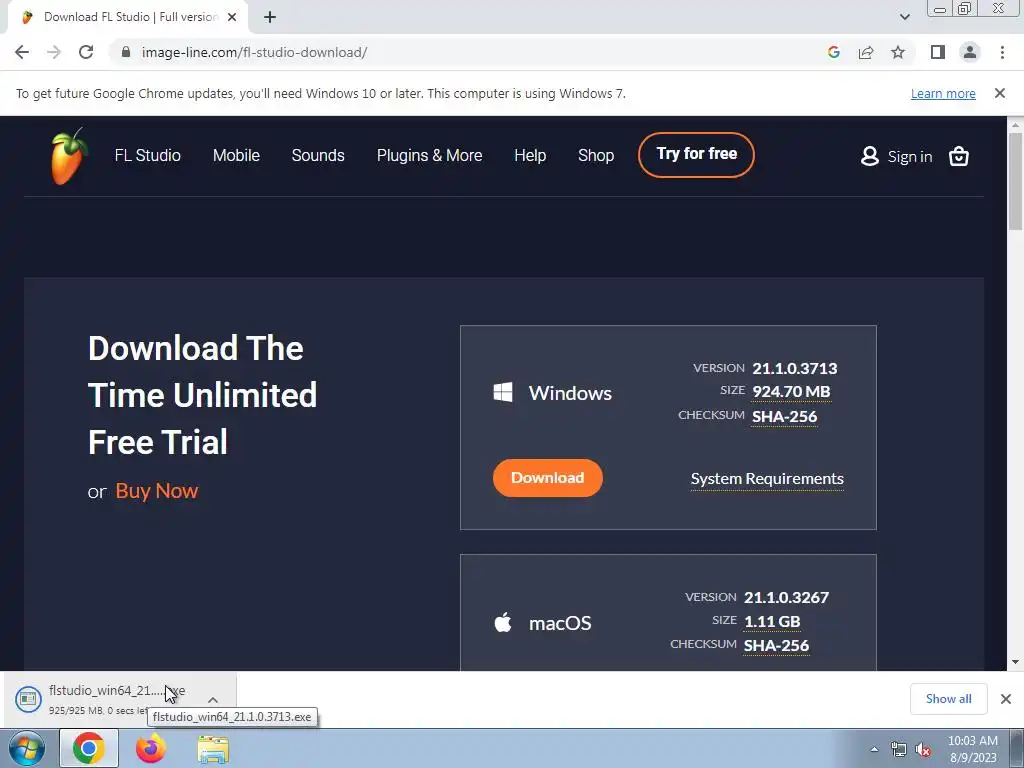Open the Learn more link
This screenshot has width=1024, height=768.
[x=943, y=93]
